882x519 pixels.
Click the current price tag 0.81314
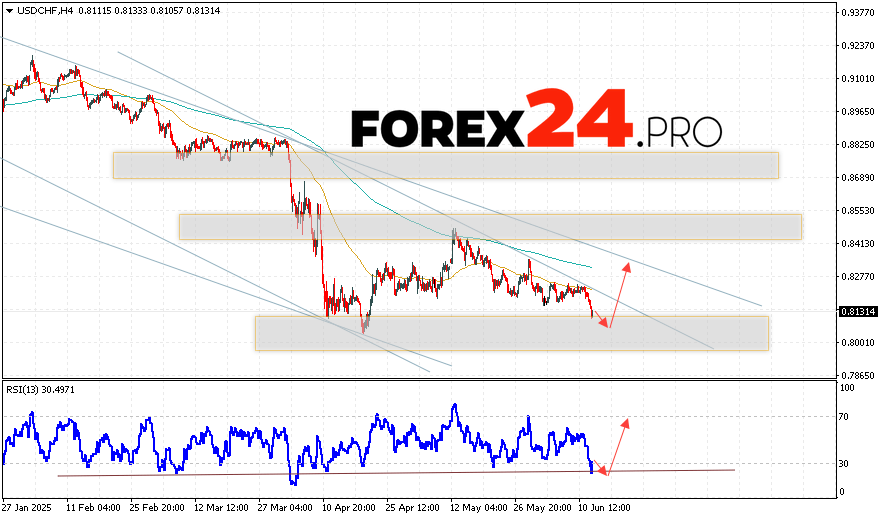click(x=858, y=312)
